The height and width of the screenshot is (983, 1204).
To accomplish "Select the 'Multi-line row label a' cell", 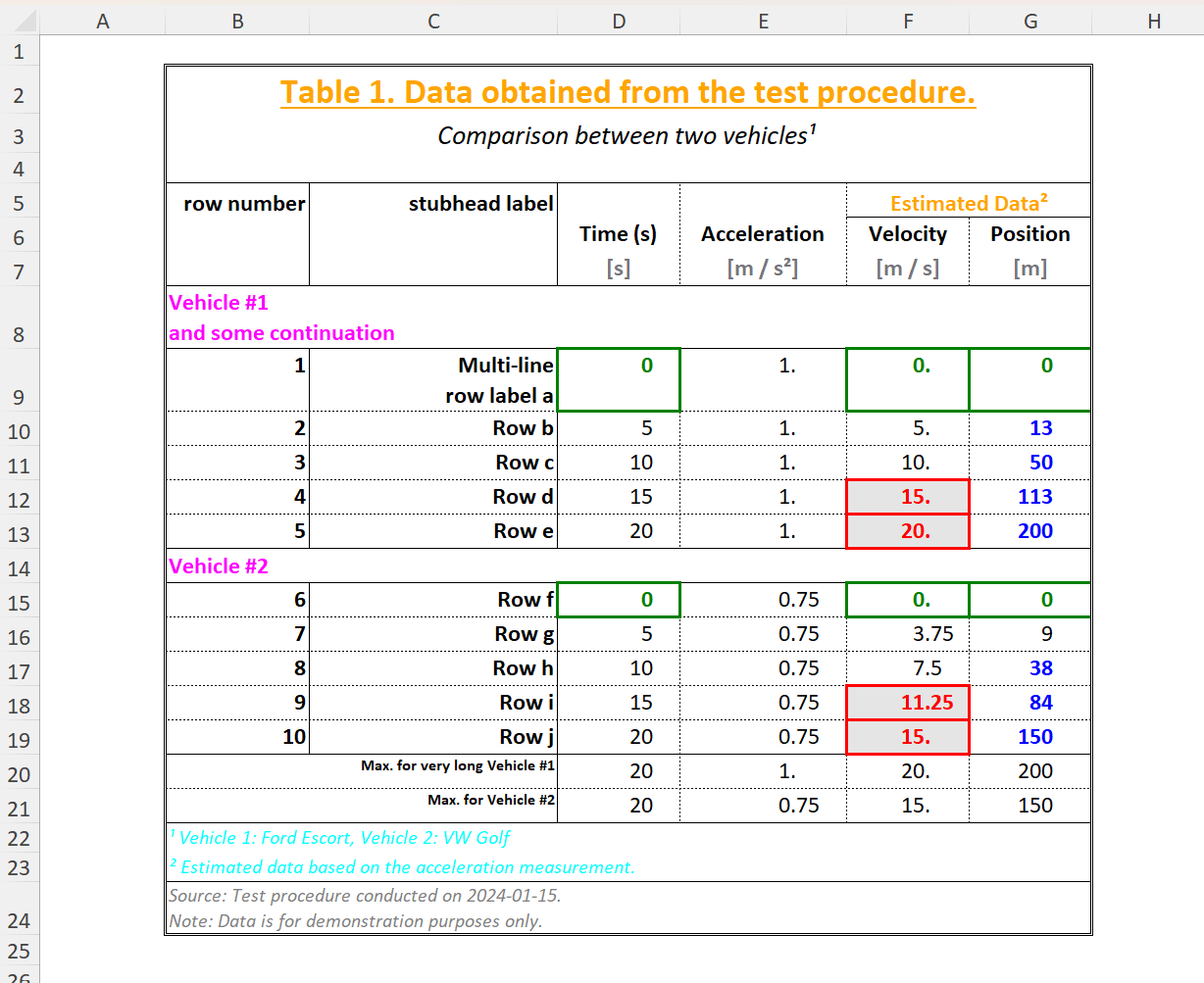I will (x=433, y=380).
